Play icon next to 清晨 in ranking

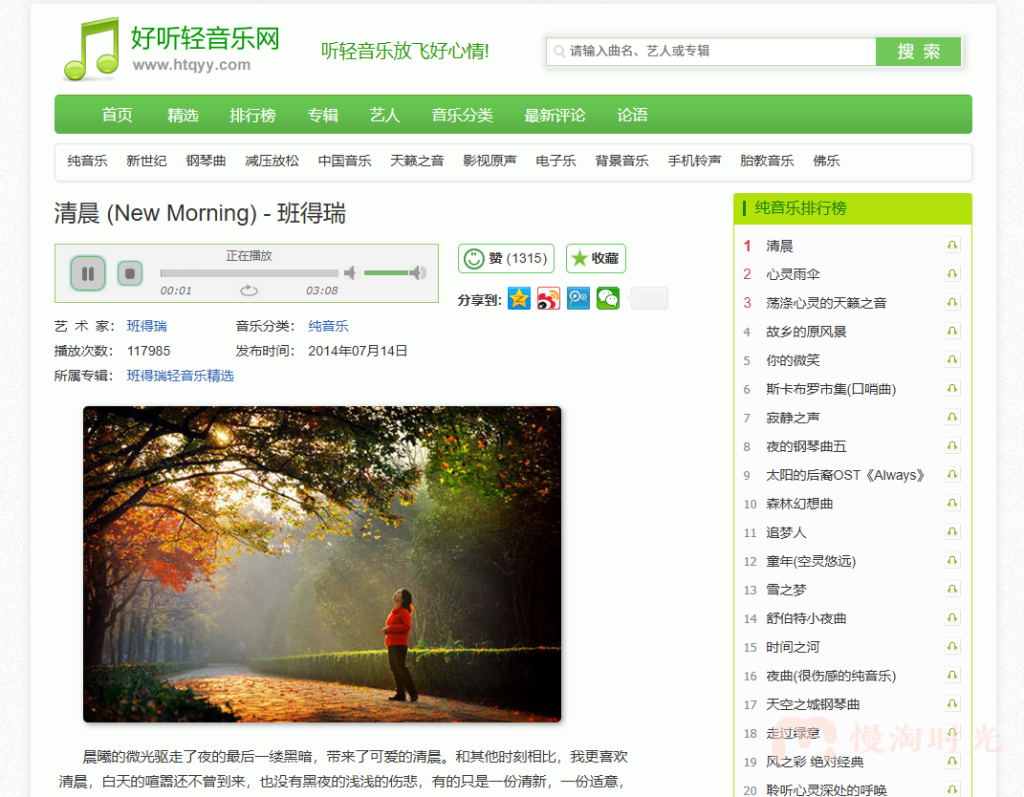click(x=952, y=245)
